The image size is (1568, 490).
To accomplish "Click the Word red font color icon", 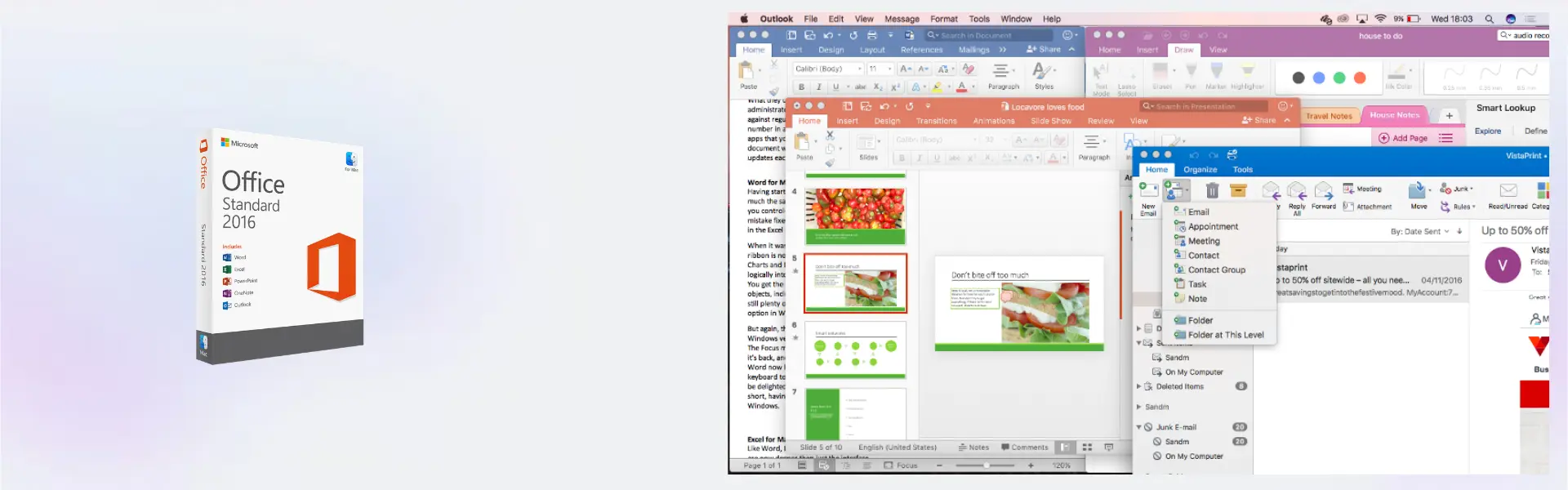I will pos(962,87).
